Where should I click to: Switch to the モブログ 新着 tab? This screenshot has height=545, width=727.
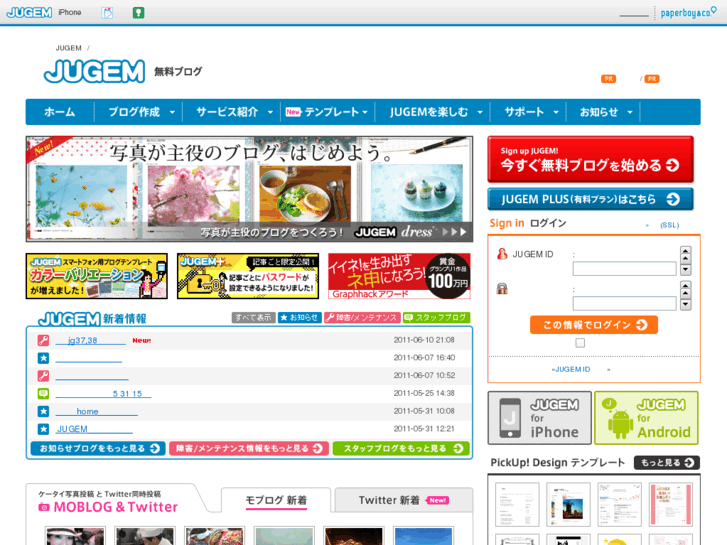[276, 500]
